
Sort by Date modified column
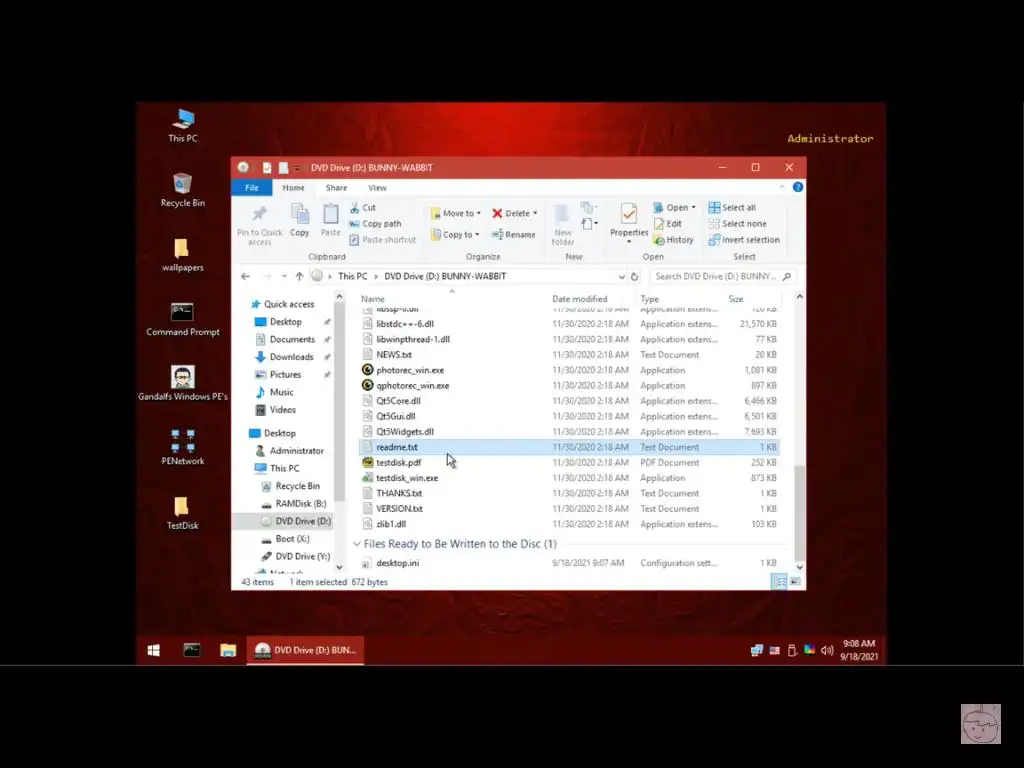579,299
